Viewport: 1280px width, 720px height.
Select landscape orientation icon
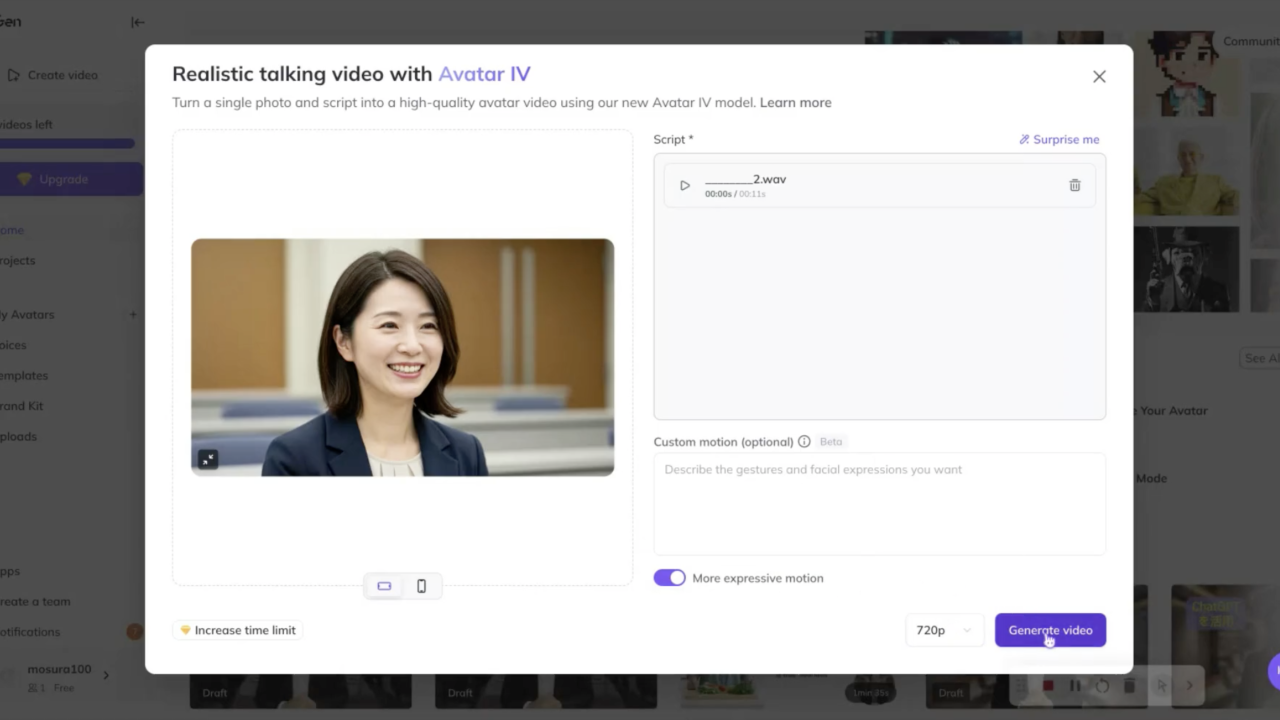(x=384, y=586)
